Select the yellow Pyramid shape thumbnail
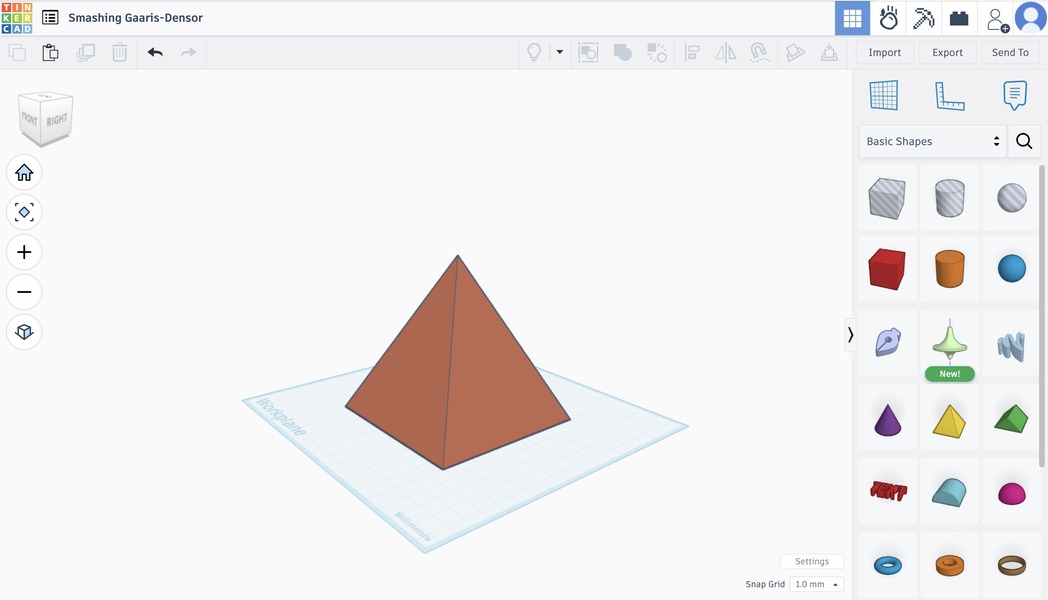Viewport: 1048px width, 600px height. point(949,421)
